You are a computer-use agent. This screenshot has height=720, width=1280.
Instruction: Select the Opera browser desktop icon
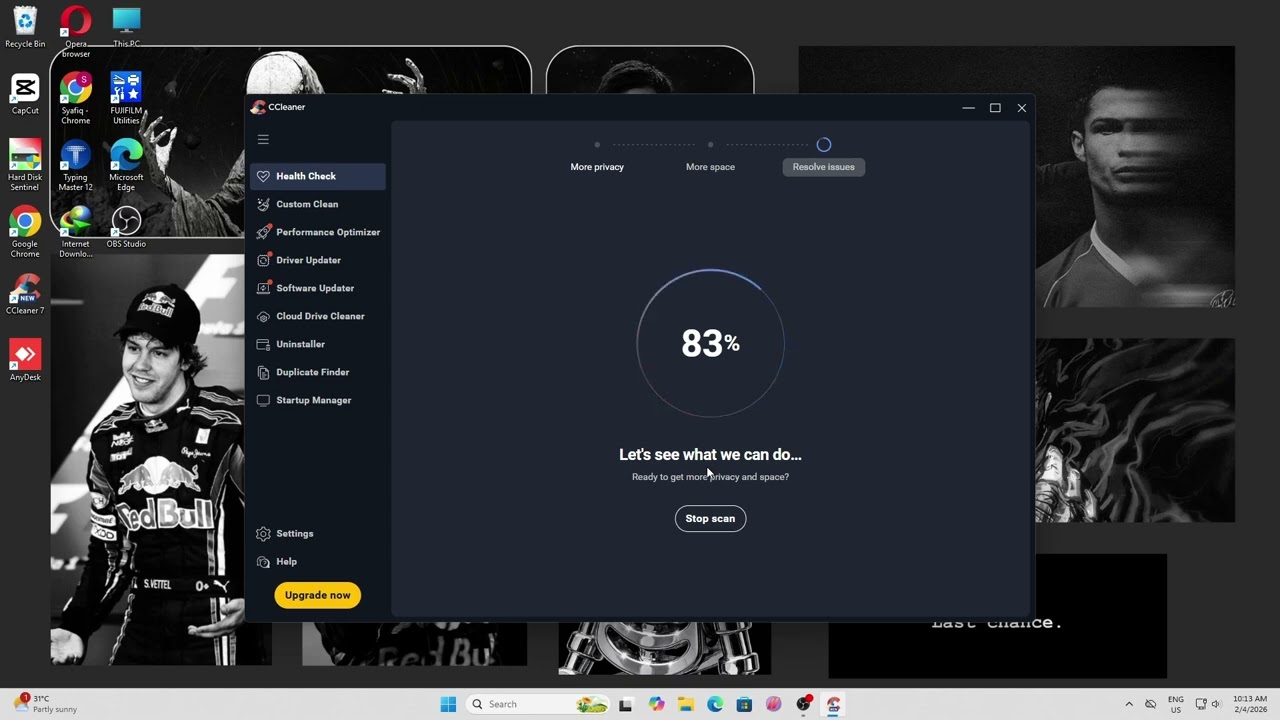[x=76, y=31]
